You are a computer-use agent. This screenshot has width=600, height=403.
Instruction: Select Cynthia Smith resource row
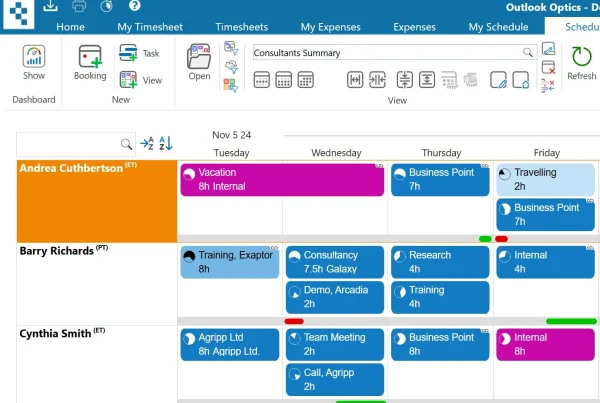[x=97, y=364]
